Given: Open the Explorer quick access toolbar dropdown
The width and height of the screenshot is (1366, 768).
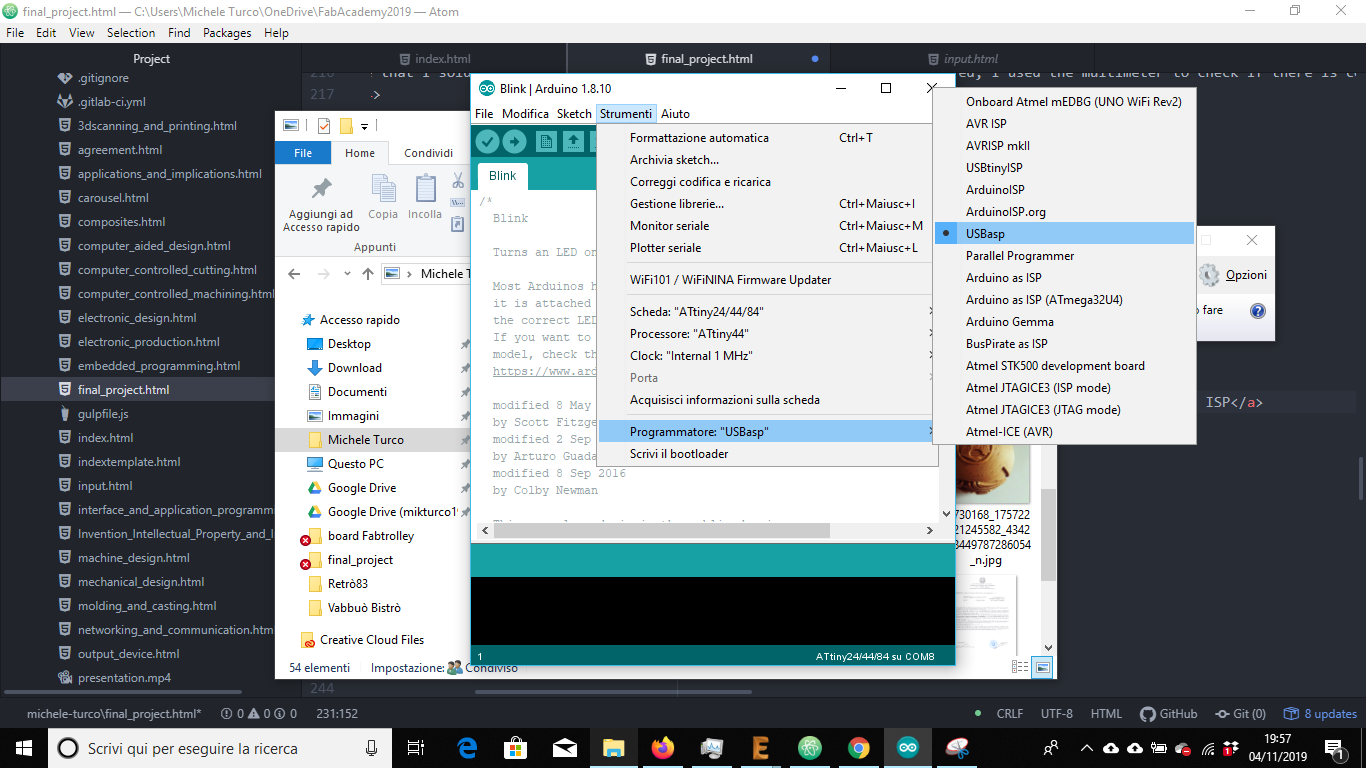Looking at the screenshot, I should coord(365,126).
